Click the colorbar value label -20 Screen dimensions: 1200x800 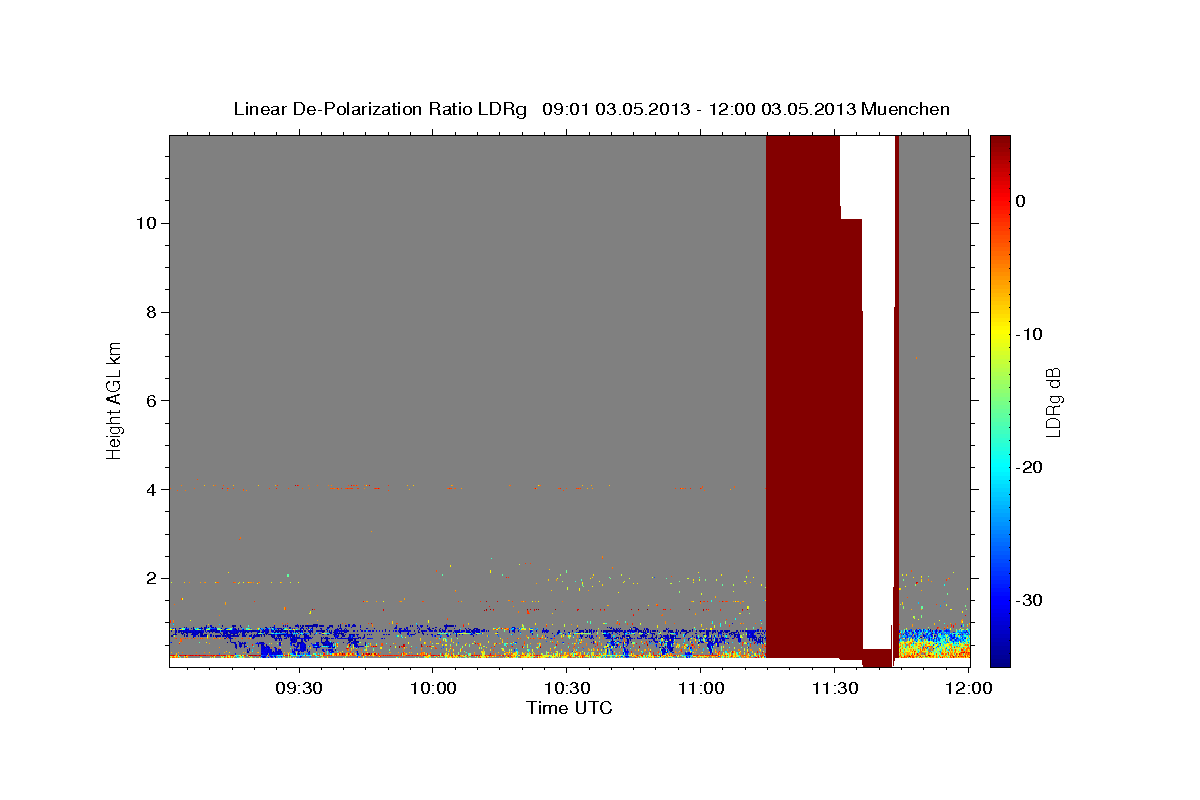pos(1030,467)
